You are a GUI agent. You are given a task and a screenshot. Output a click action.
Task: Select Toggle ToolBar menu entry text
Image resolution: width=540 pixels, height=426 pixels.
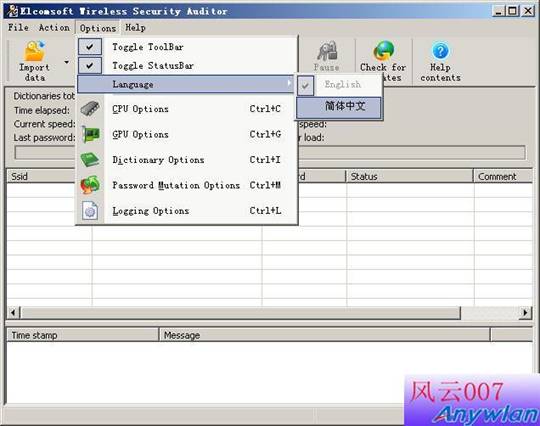pos(148,47)
